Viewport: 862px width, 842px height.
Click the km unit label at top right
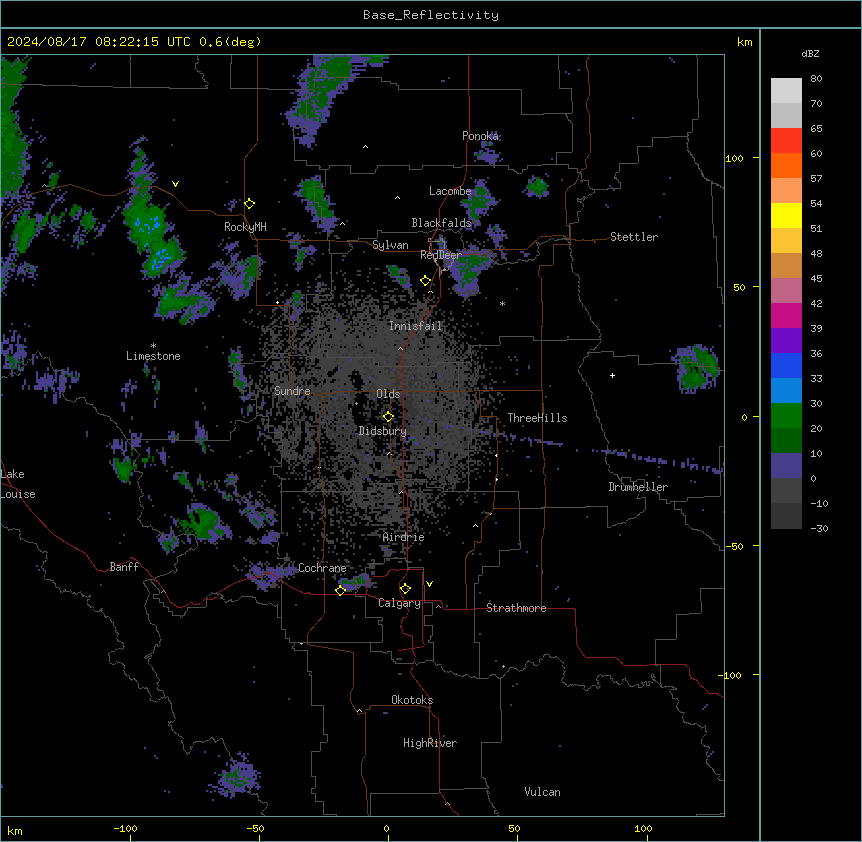pyautogui.click(x=745, y=42)
